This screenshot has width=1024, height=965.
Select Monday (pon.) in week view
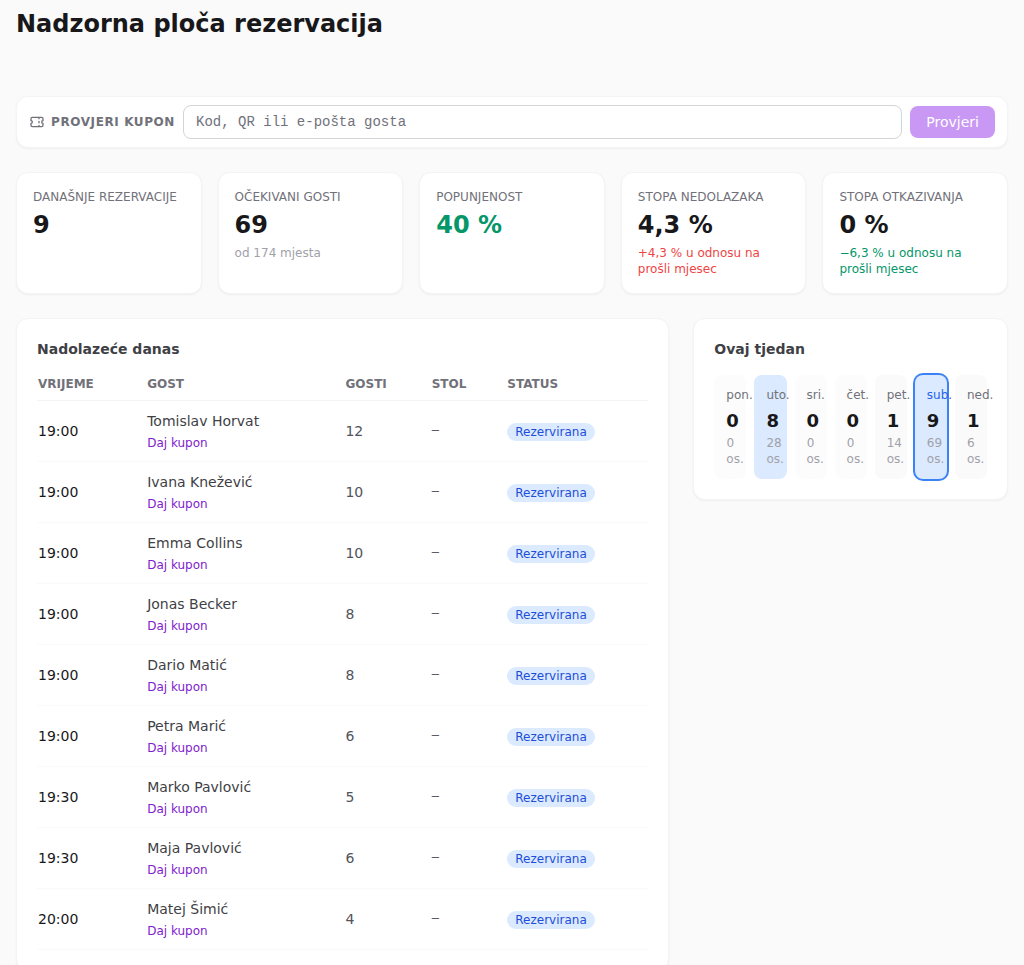[x=731, y=427]
